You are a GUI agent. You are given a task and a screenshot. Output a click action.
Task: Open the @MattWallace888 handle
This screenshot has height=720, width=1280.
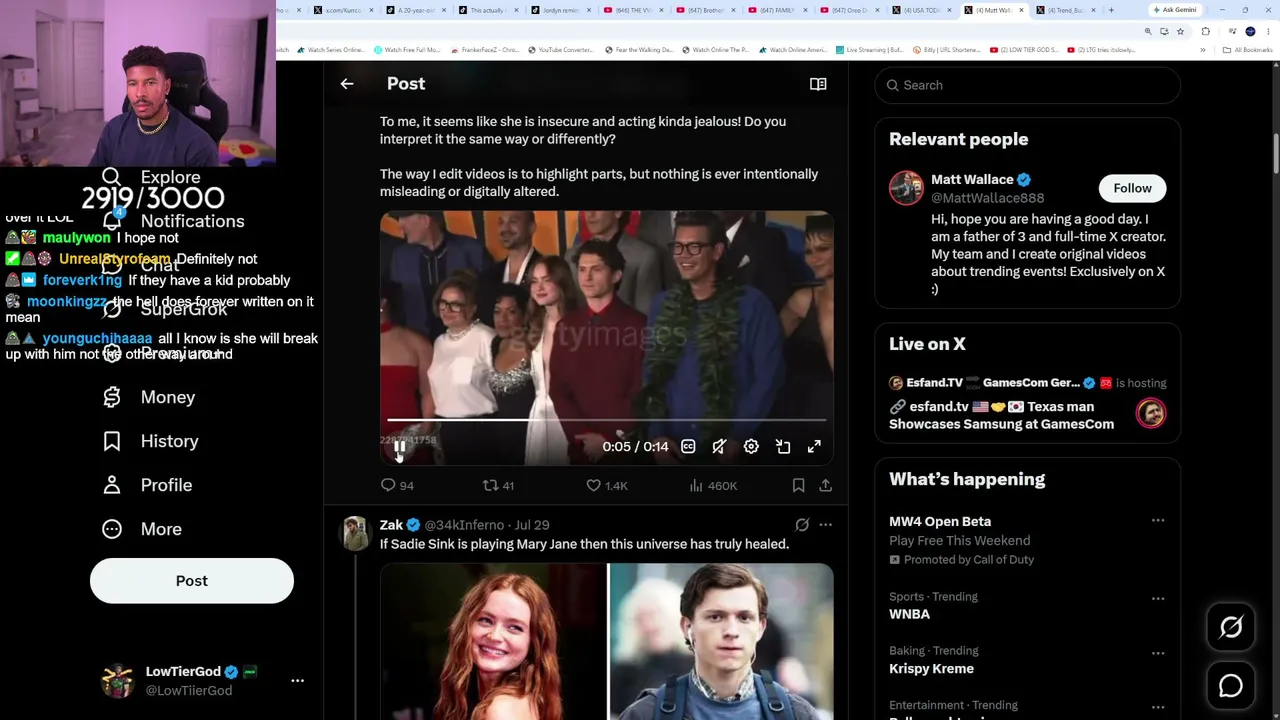pos(987,198)
